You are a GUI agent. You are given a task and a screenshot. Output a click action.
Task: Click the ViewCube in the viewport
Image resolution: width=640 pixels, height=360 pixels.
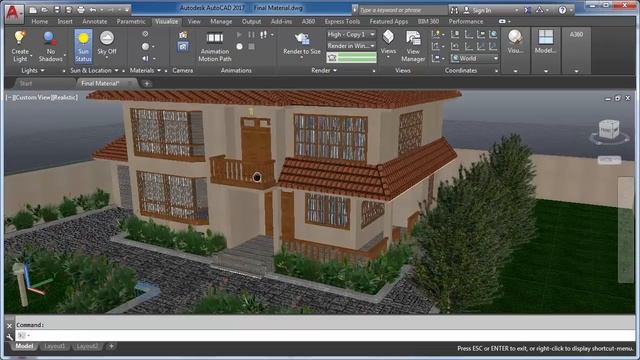609,130
